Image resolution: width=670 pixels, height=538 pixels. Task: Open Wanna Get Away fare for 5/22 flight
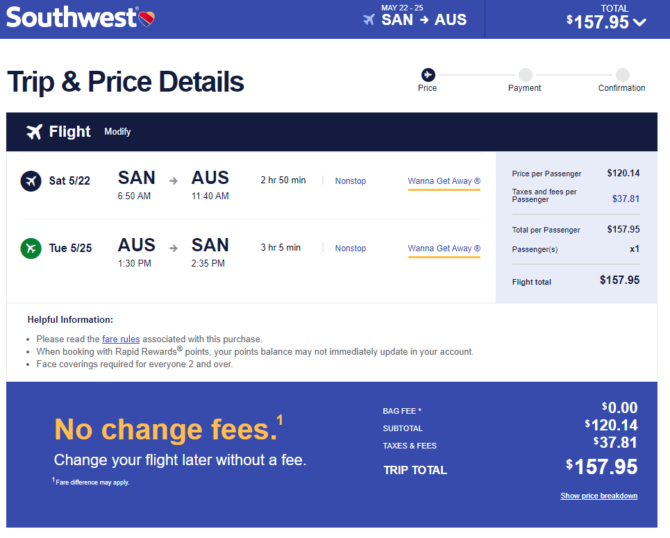444,181
